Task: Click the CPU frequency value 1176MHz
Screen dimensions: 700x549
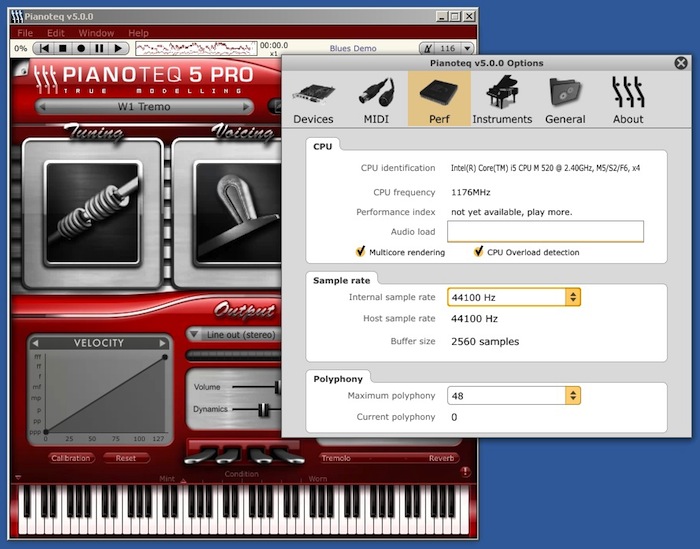Action: tap(471, 192)
